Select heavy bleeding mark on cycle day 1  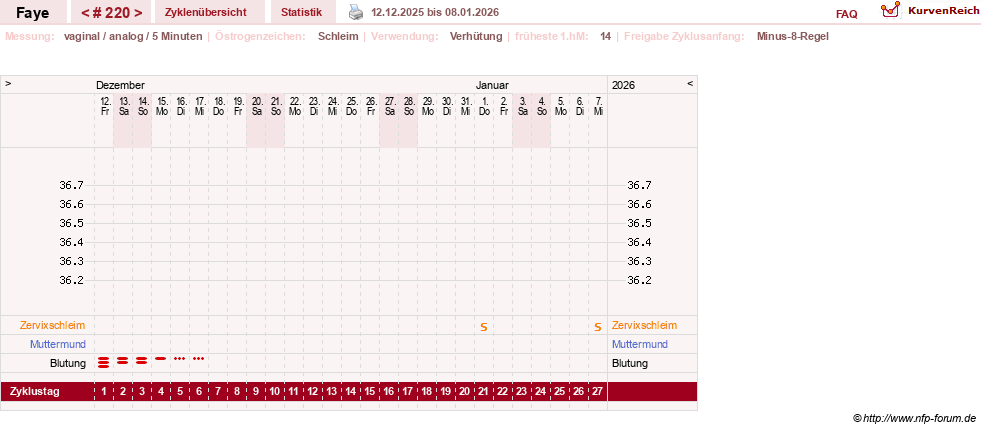click(104, 361)
